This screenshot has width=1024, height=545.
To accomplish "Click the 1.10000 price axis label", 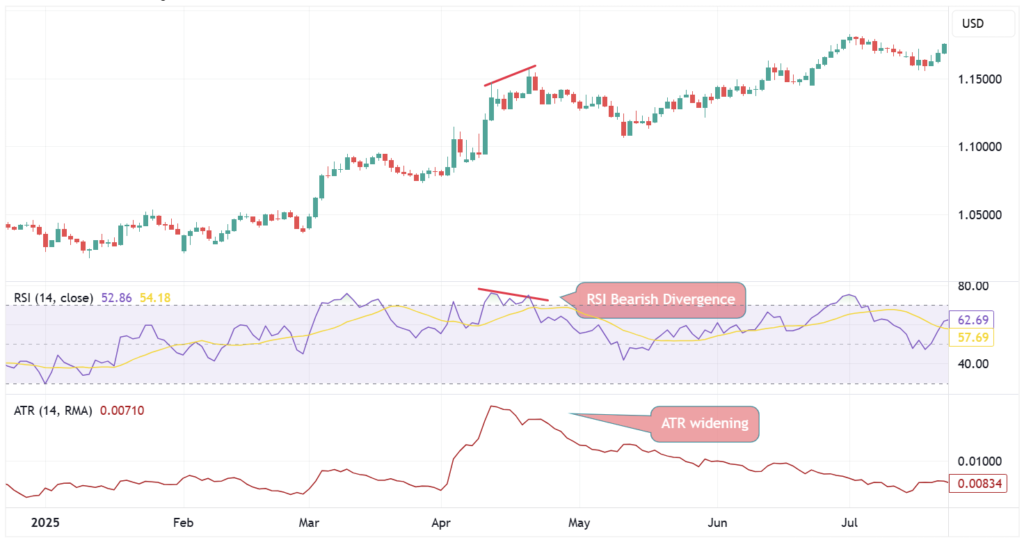I will (x=980, y=147).
